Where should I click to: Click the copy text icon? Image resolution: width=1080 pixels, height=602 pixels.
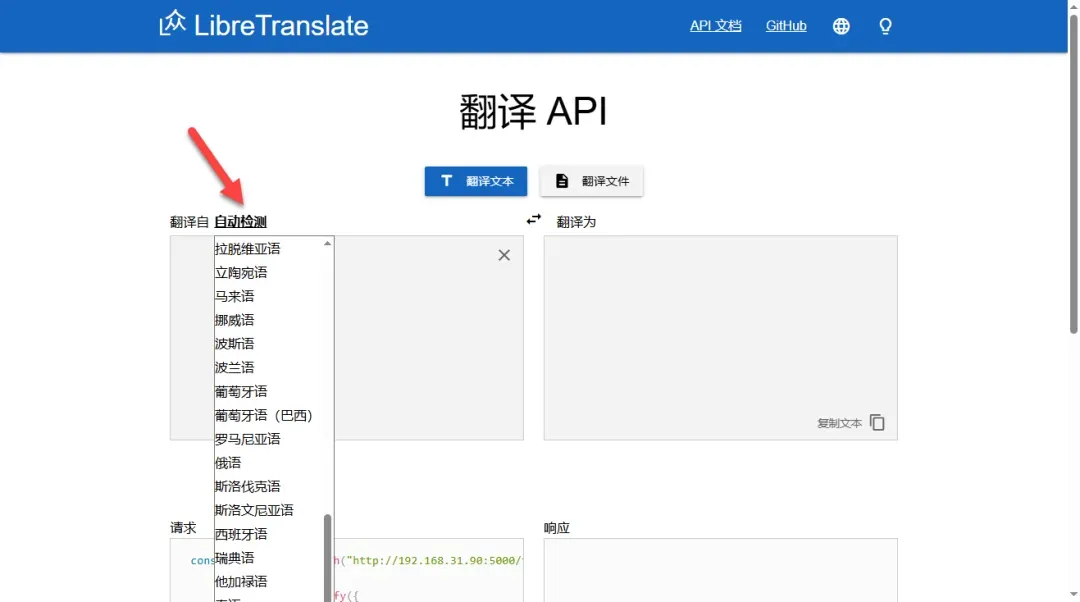click(877, 423)
